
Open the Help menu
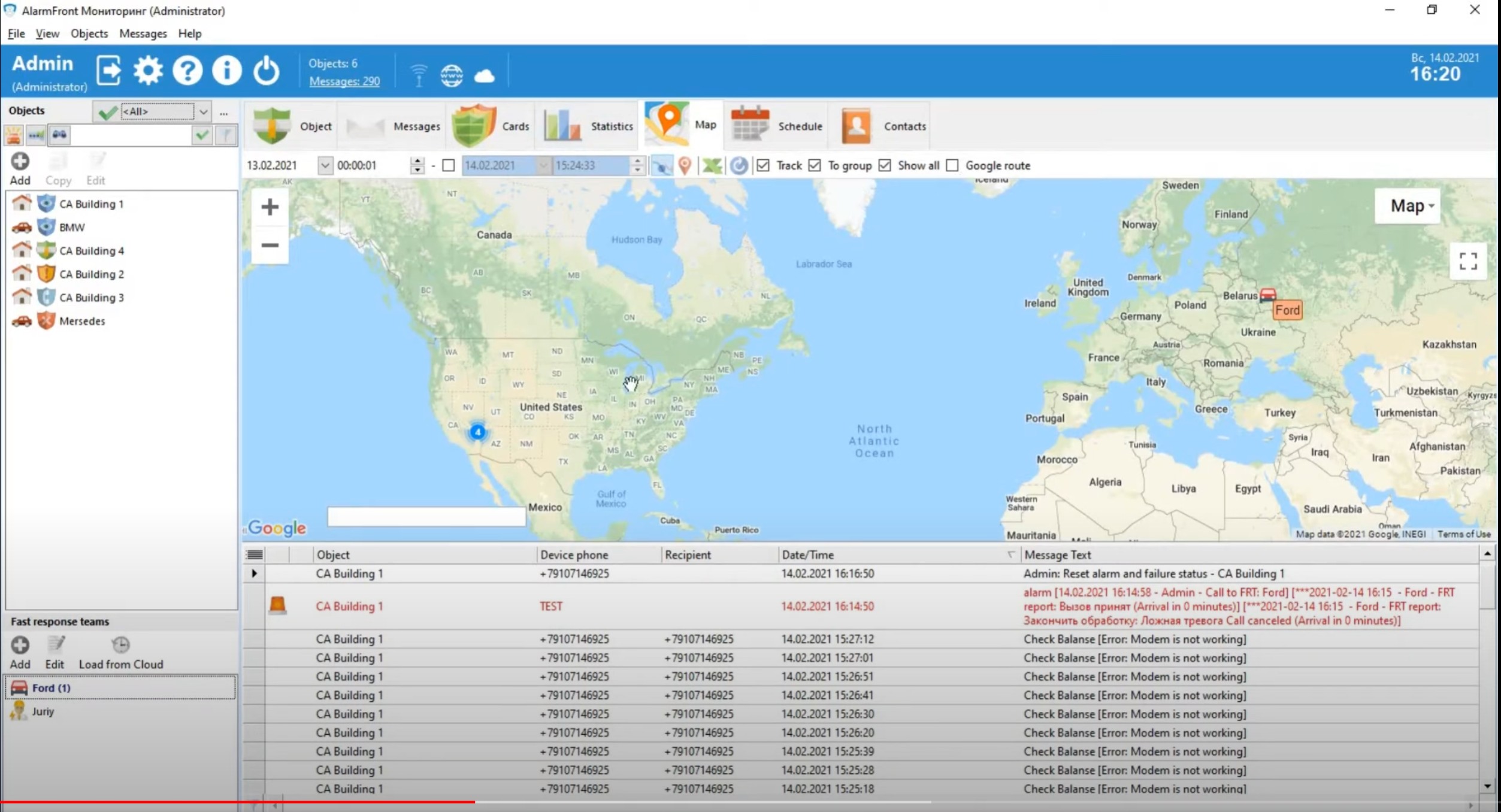click(x=190, y=34)
